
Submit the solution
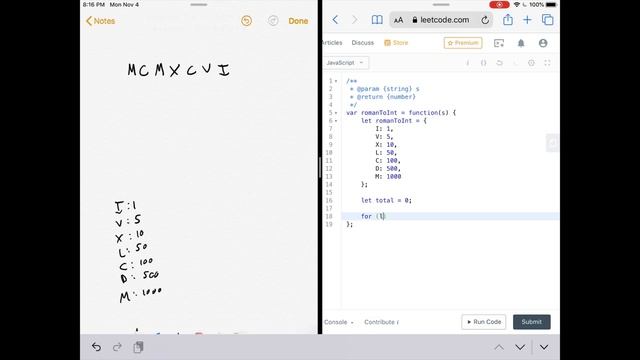[531, 322]
